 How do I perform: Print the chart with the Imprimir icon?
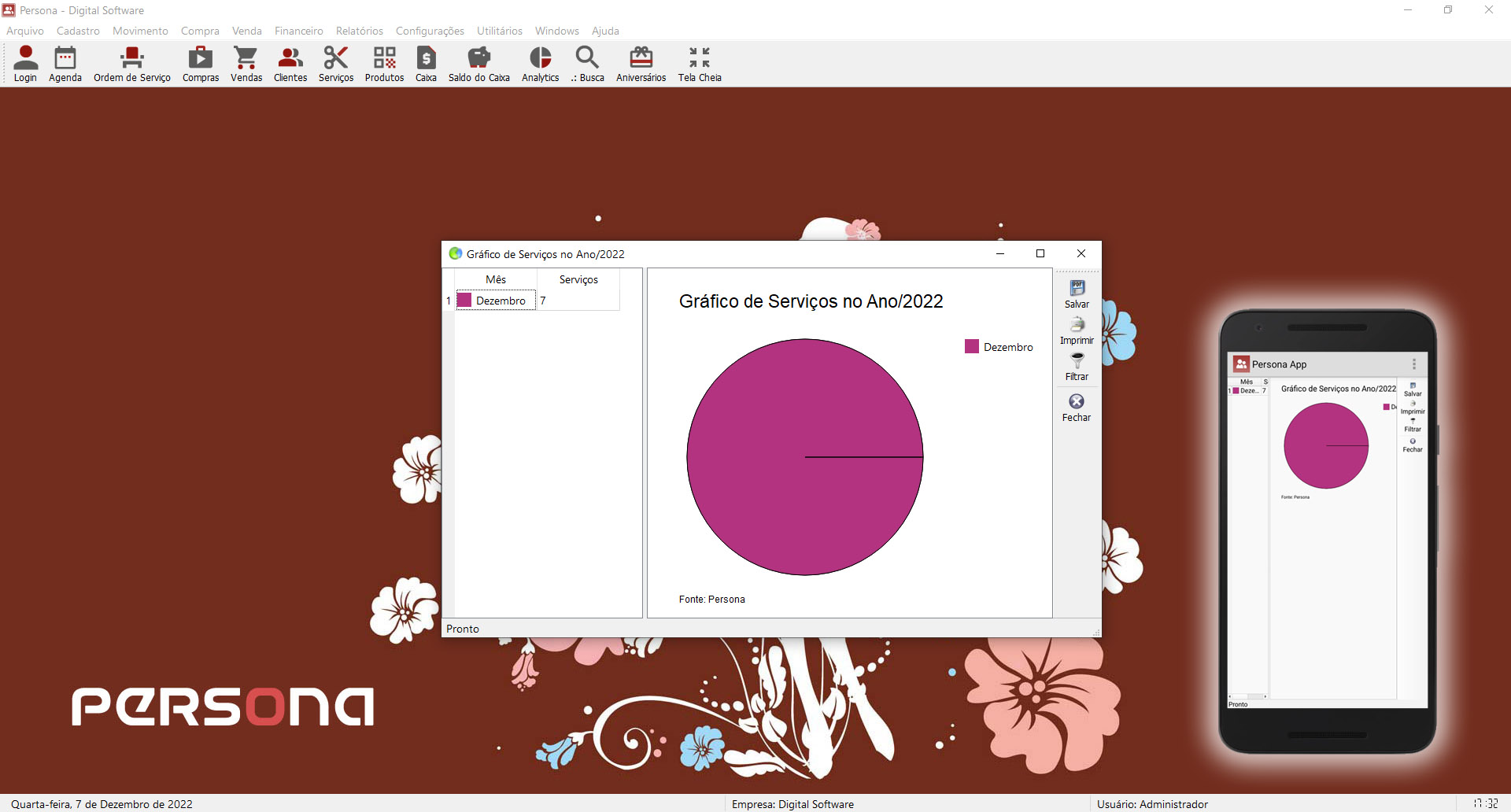coord(1077,330)
